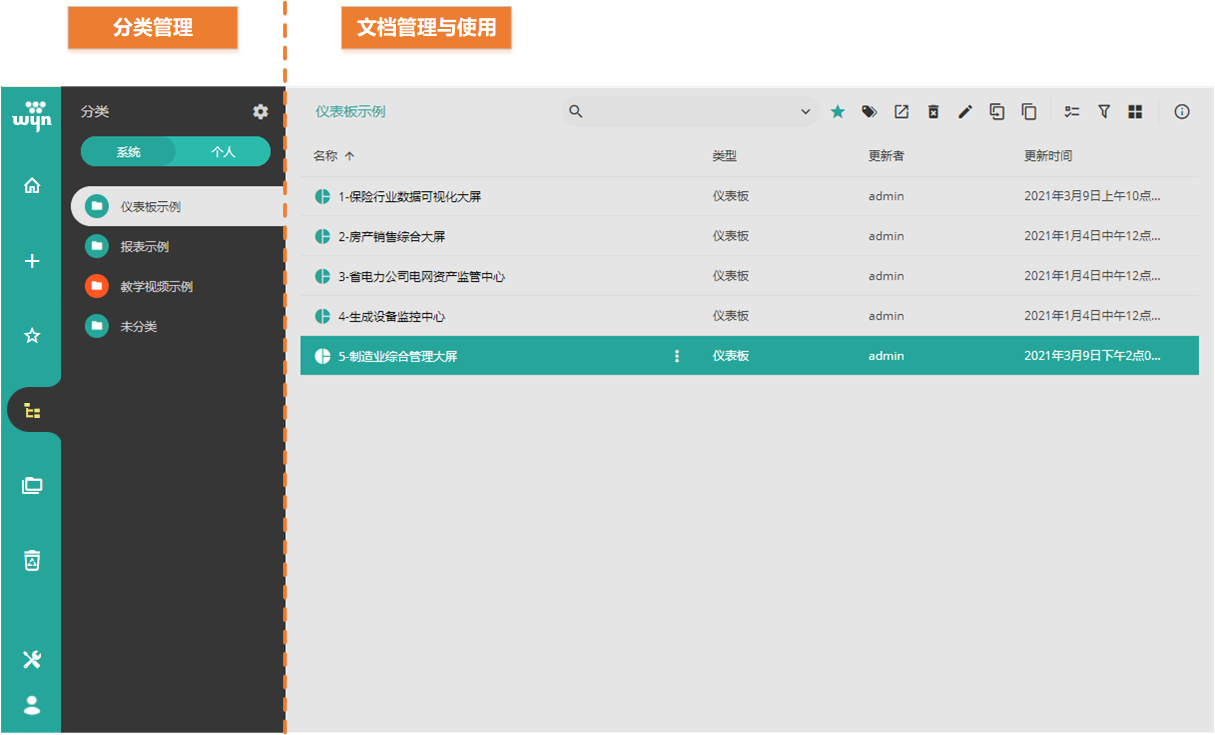Image resolution: width=1215 pixels, height=735 pixels.
Task: Click the plain overlapping pages copy icon
Action: pos(1029,112)
